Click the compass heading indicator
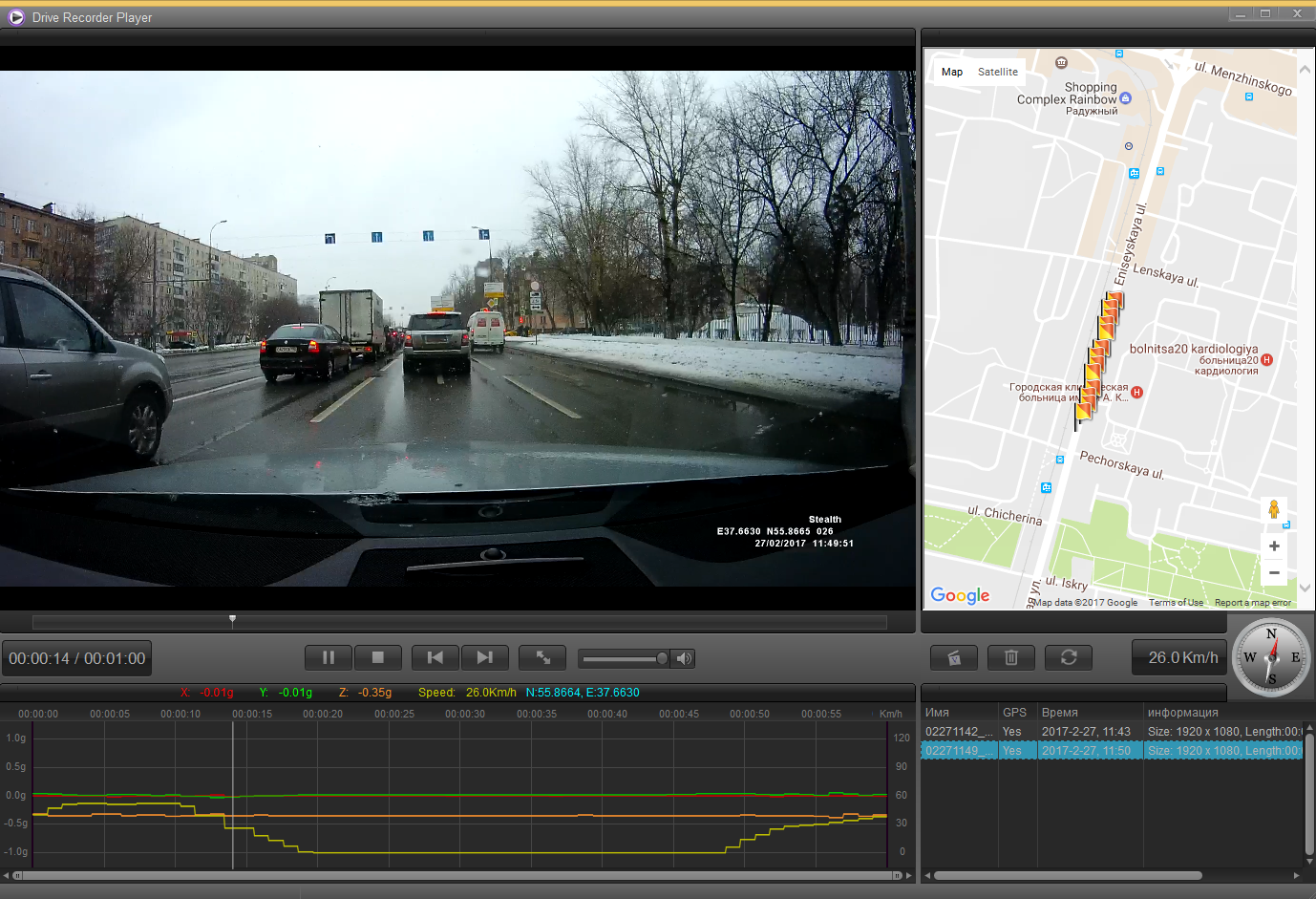 [x=1272, y=657]
